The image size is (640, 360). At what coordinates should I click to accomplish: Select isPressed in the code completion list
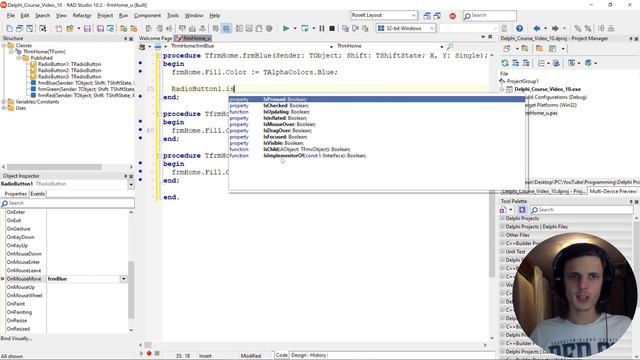click(x=376, y=99)
